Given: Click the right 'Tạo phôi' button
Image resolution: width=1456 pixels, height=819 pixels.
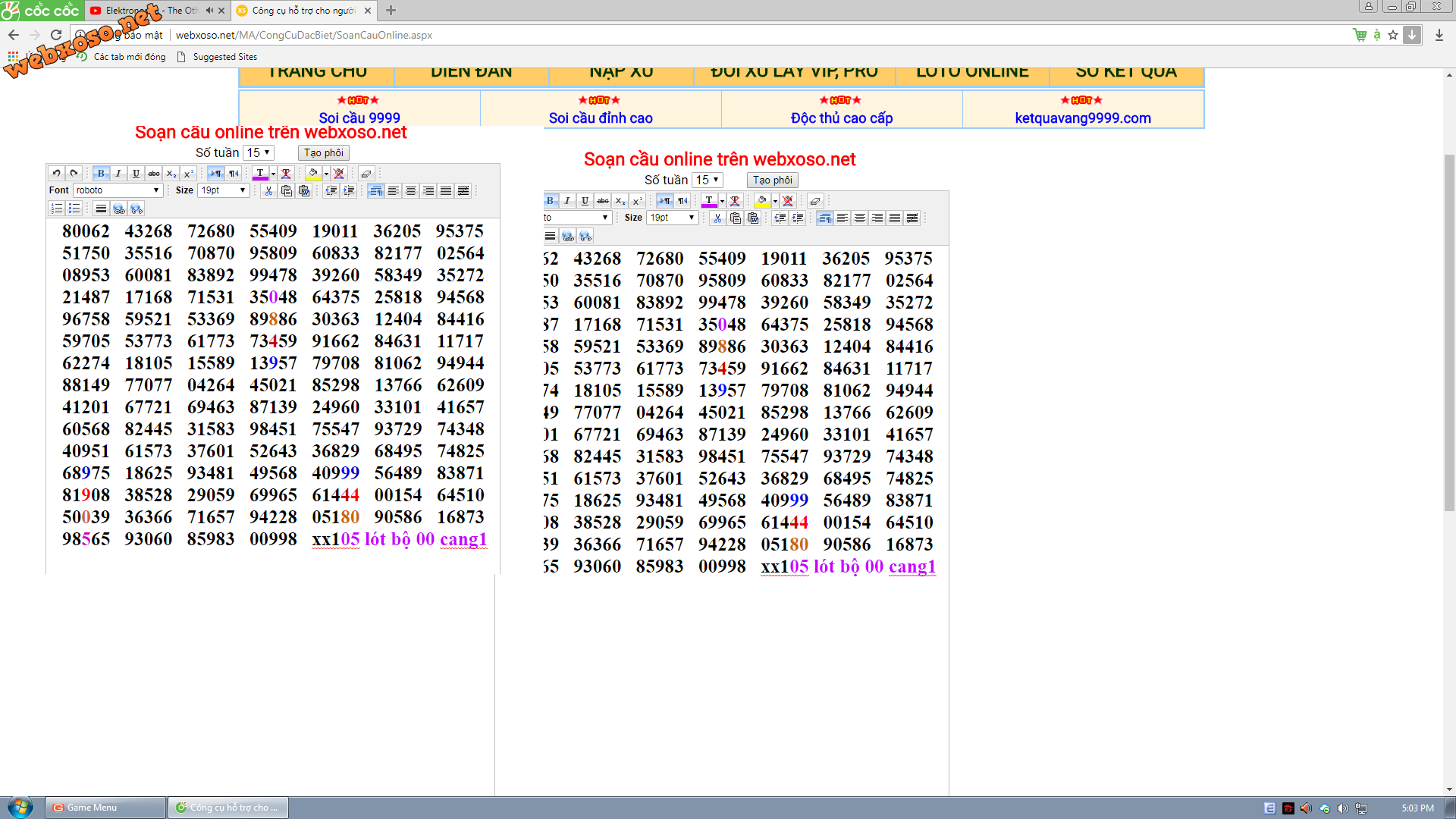Looking at the screenshot, I should 773,180.
